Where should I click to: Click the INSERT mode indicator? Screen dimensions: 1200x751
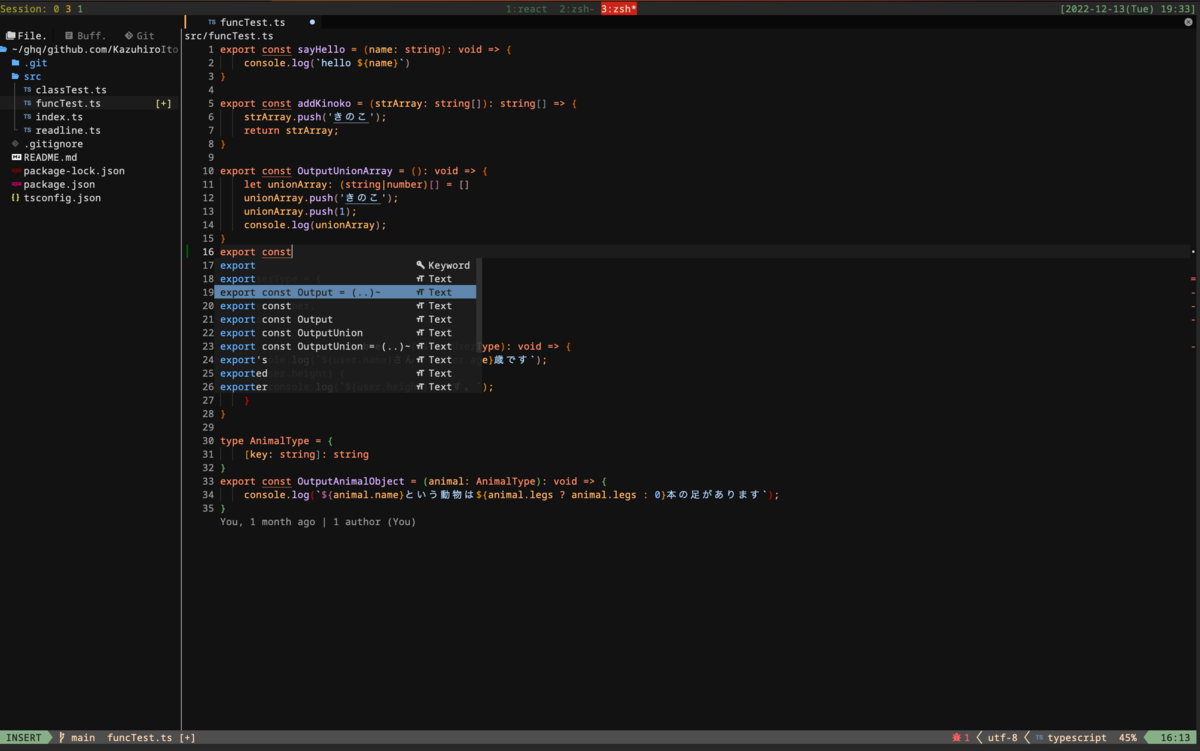pos(25,738)
